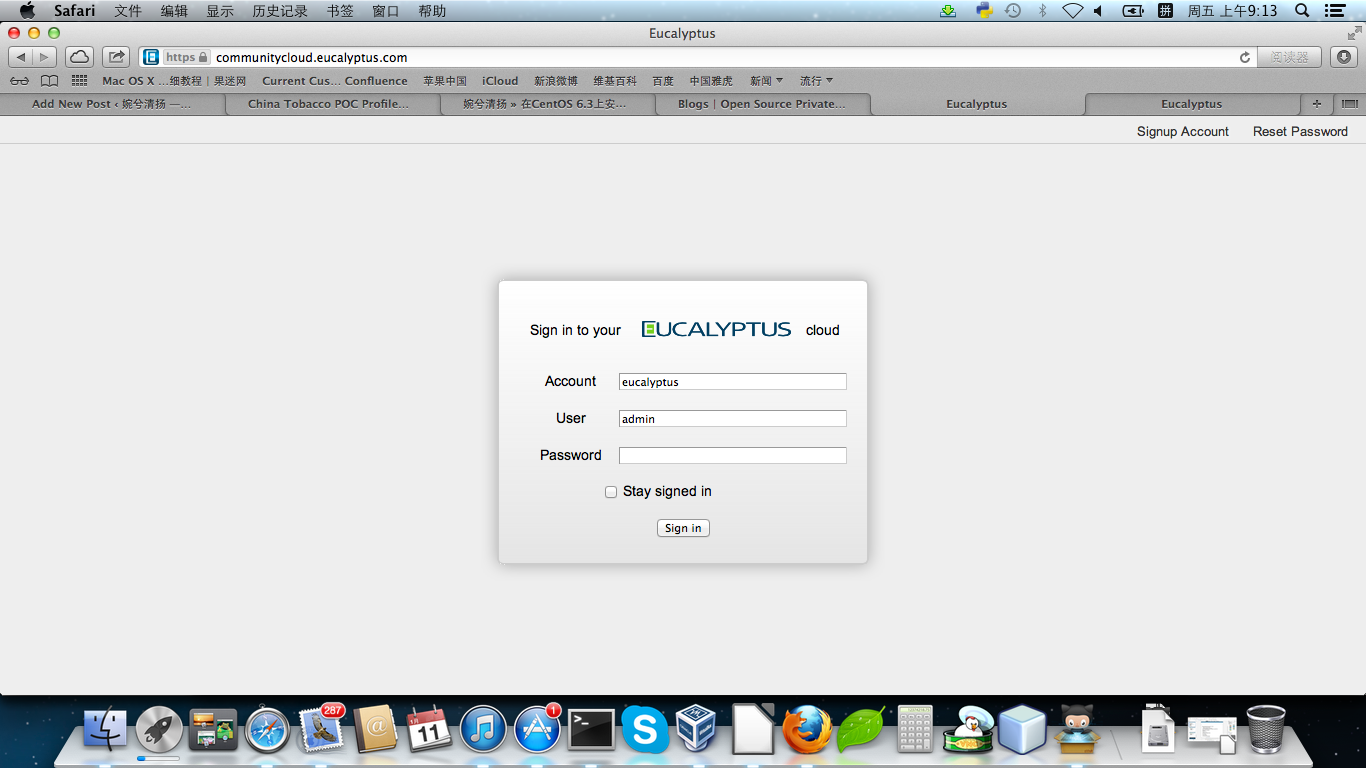1366x768 pixels.
Task: Open the 书签 menu
Action: [340, 11]
